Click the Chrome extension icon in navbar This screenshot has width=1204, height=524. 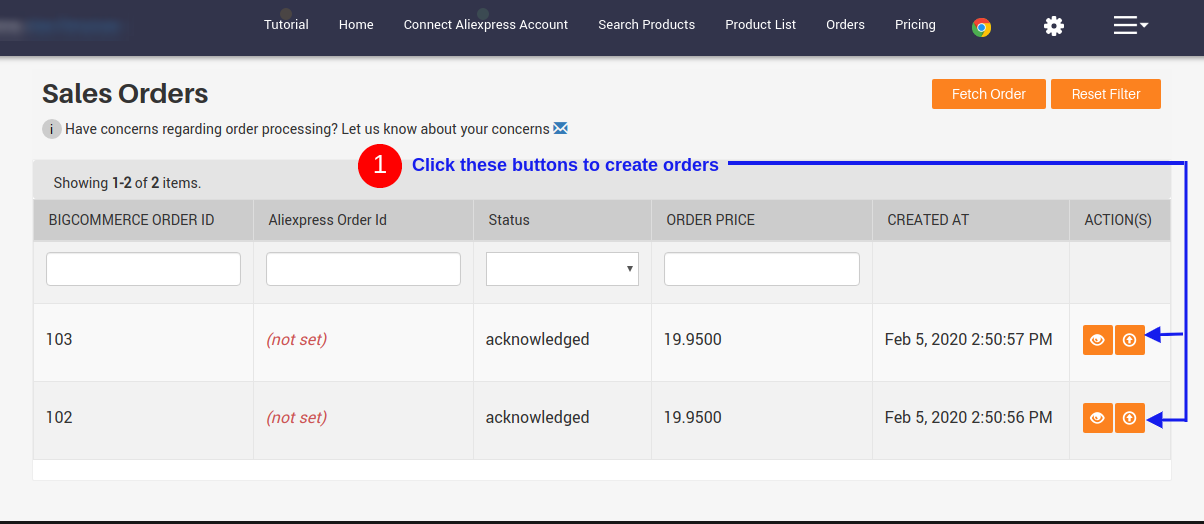click(981, 27)
